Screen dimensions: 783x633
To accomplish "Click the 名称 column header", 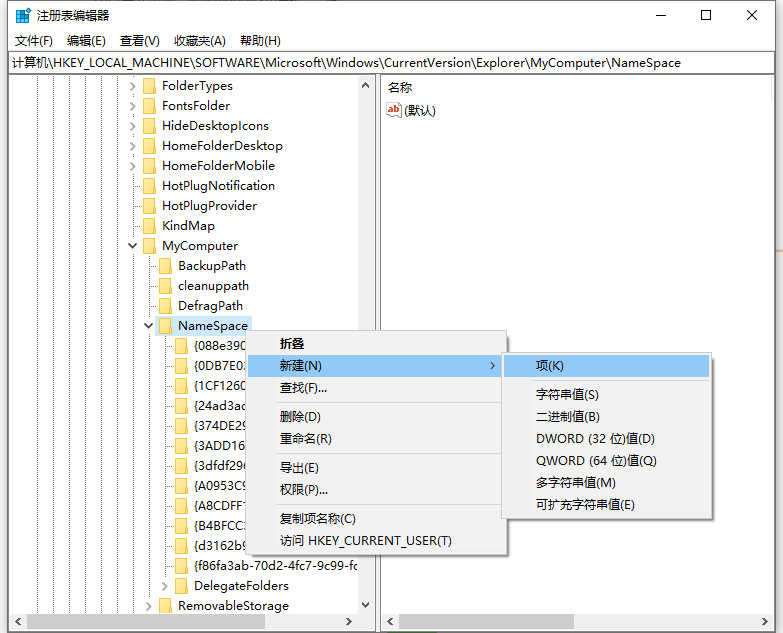I will click(400, 88).
